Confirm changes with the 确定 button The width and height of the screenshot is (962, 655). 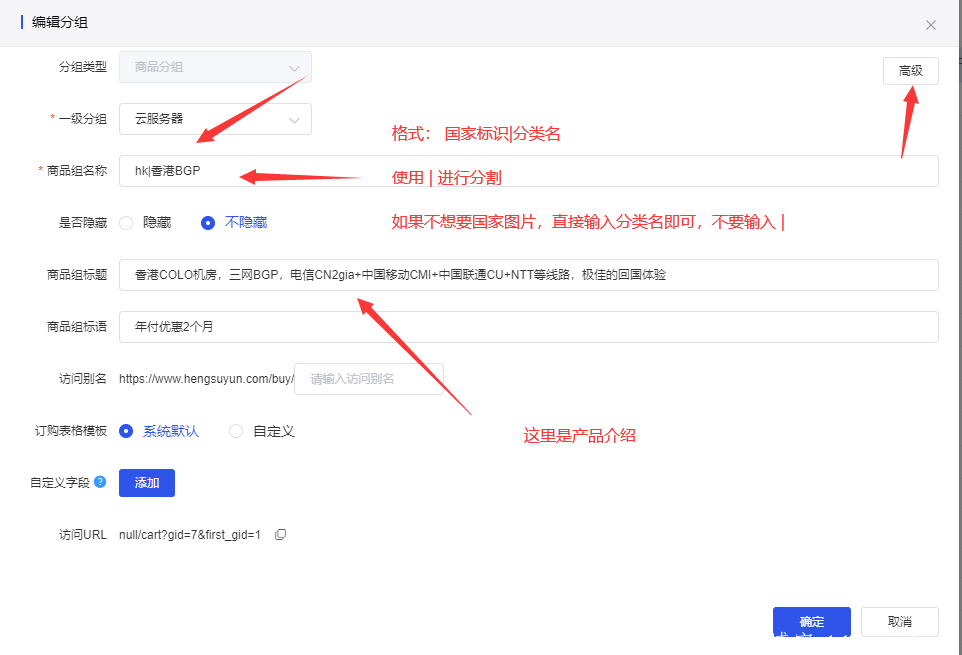(x=811, y=622)
